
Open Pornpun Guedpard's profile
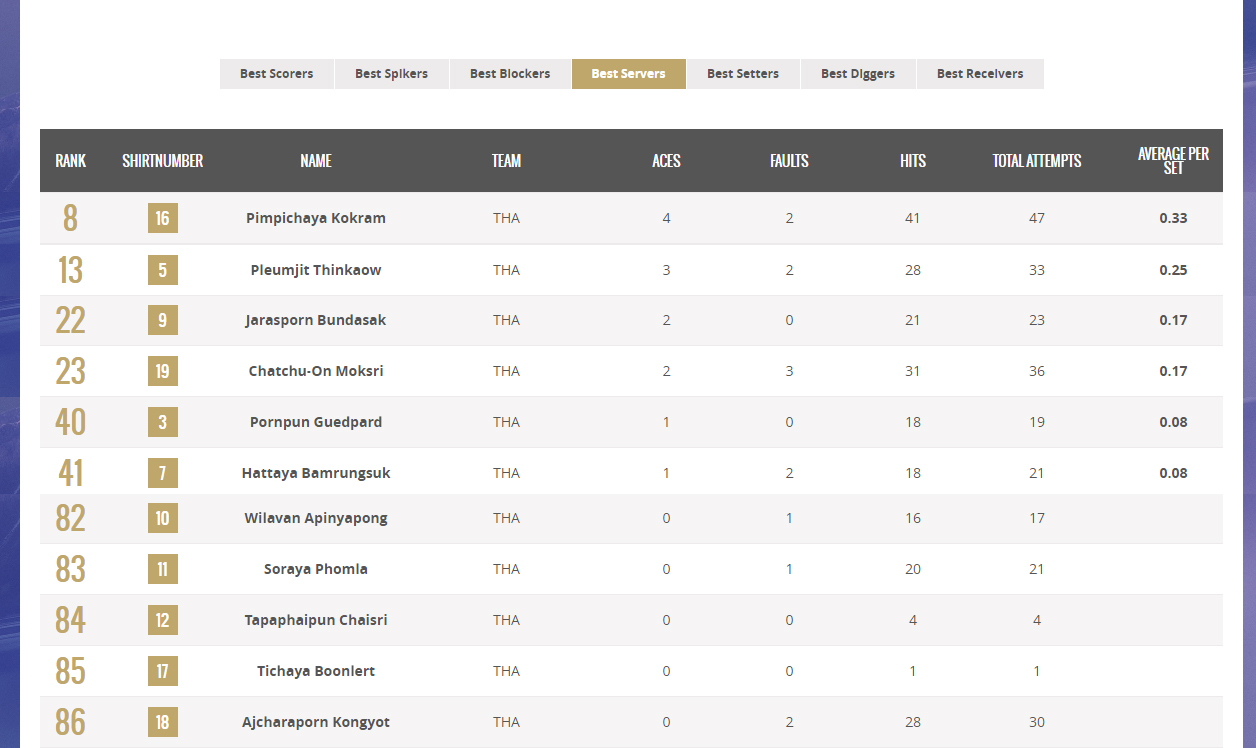316,422
